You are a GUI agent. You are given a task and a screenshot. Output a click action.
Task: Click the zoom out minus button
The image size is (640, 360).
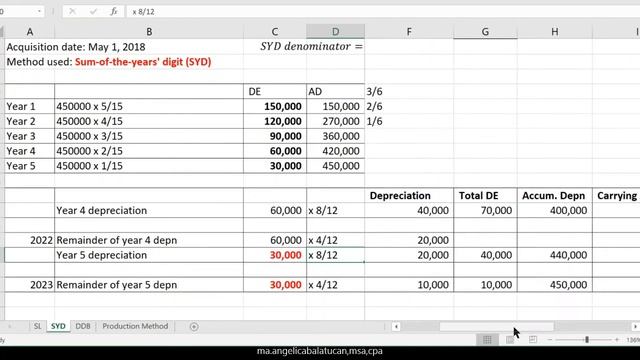pyautogui.click(x=550, y=340)
